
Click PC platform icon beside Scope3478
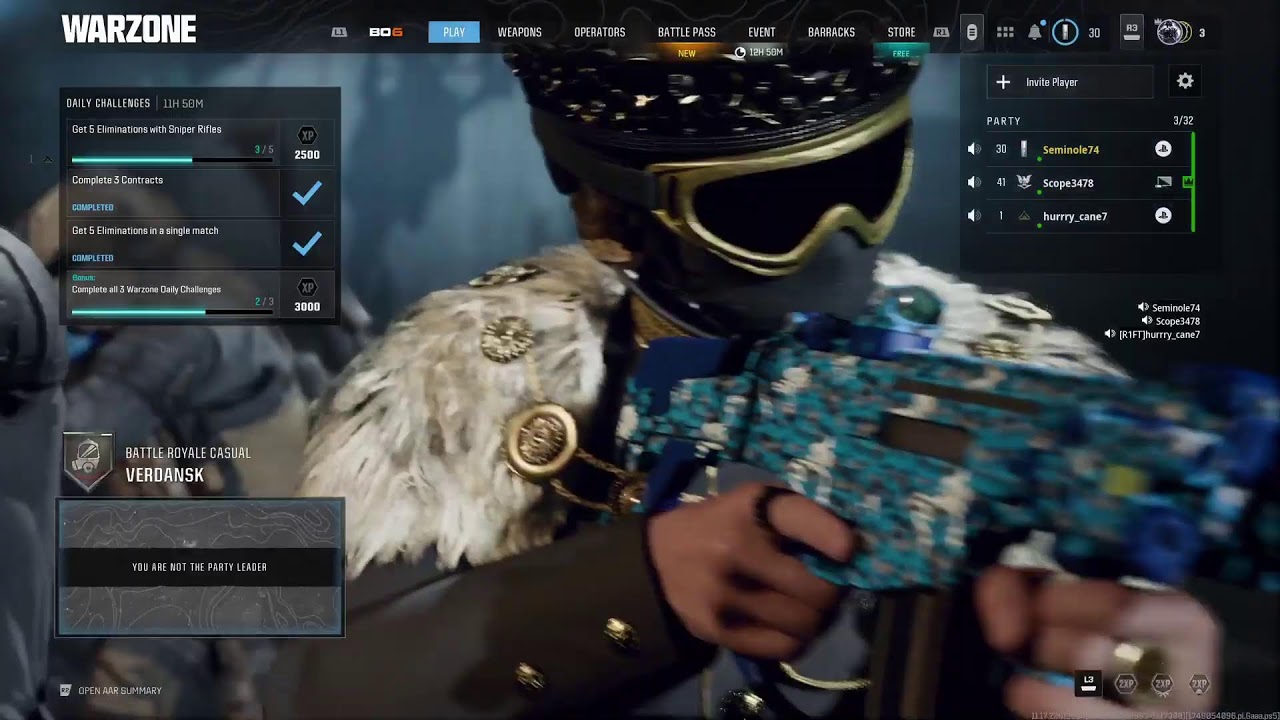[1163, 182]
